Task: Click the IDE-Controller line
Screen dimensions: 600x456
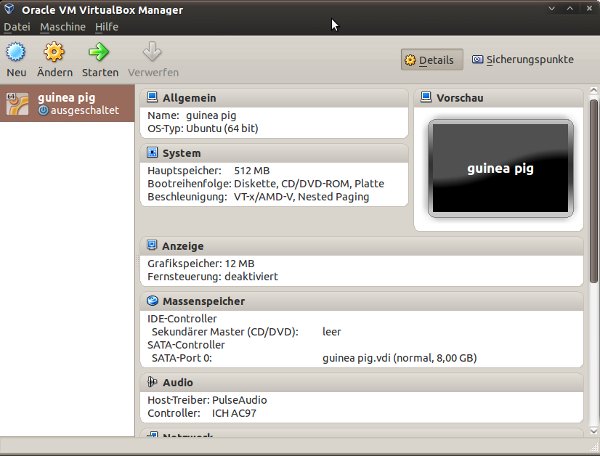Action: 182,318
